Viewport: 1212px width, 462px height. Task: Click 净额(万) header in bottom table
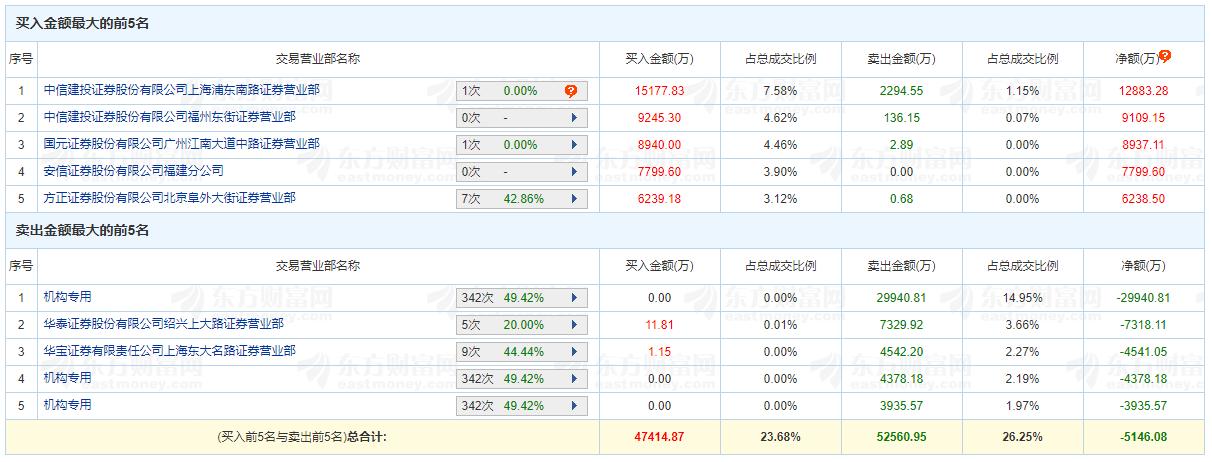click(1144, 265)
